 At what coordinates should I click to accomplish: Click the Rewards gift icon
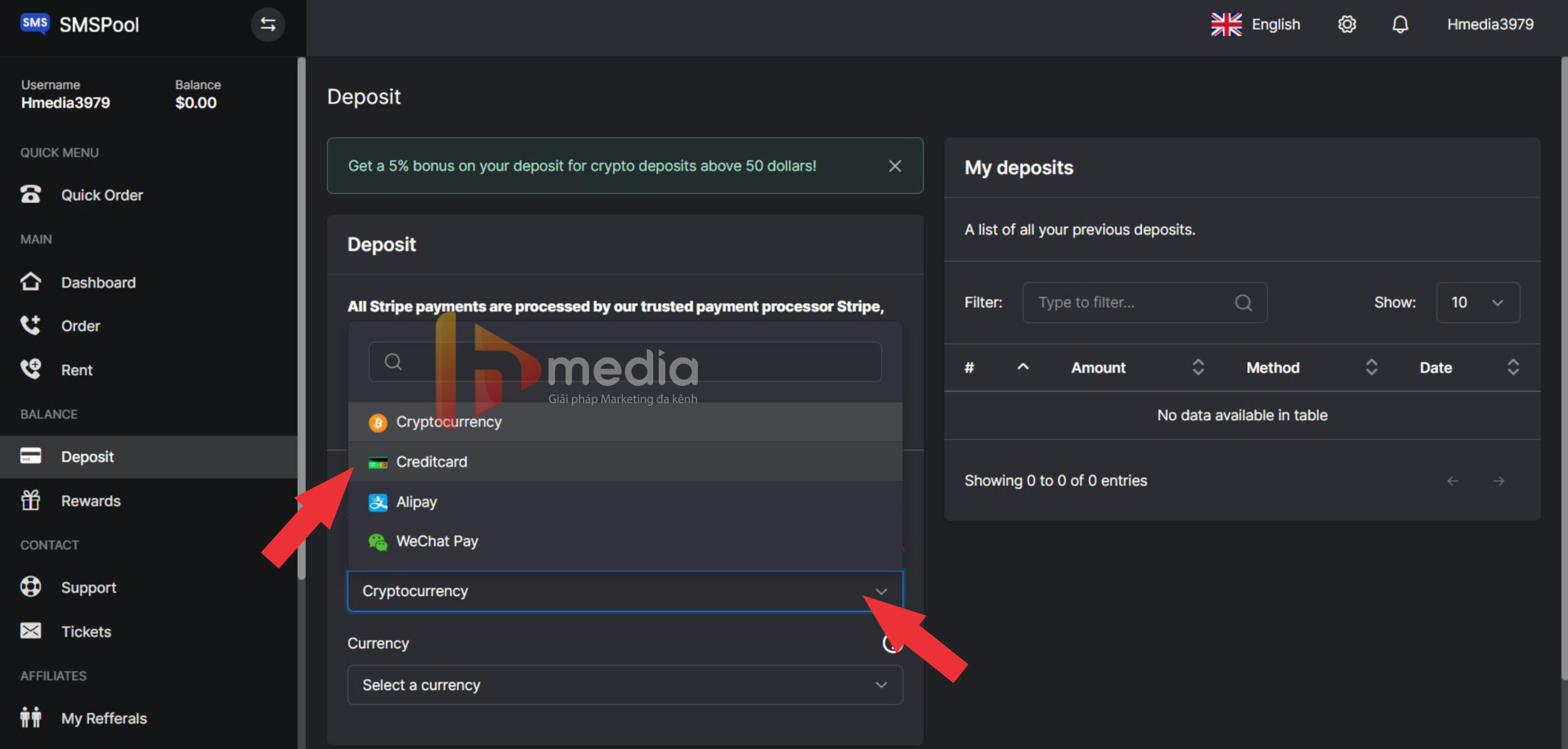(30, 500)
